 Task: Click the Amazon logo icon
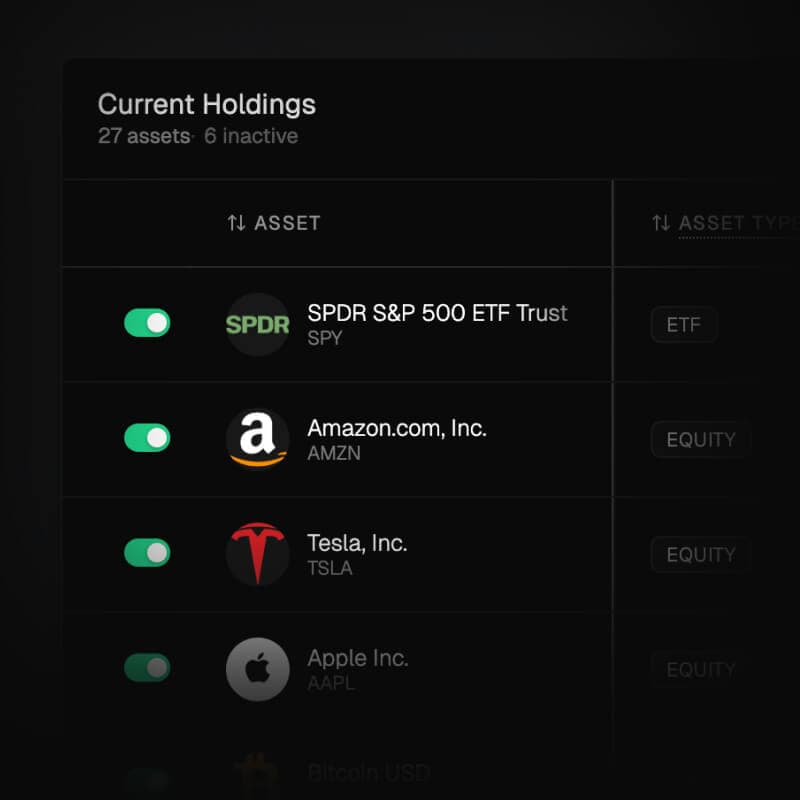coord(257,439)
